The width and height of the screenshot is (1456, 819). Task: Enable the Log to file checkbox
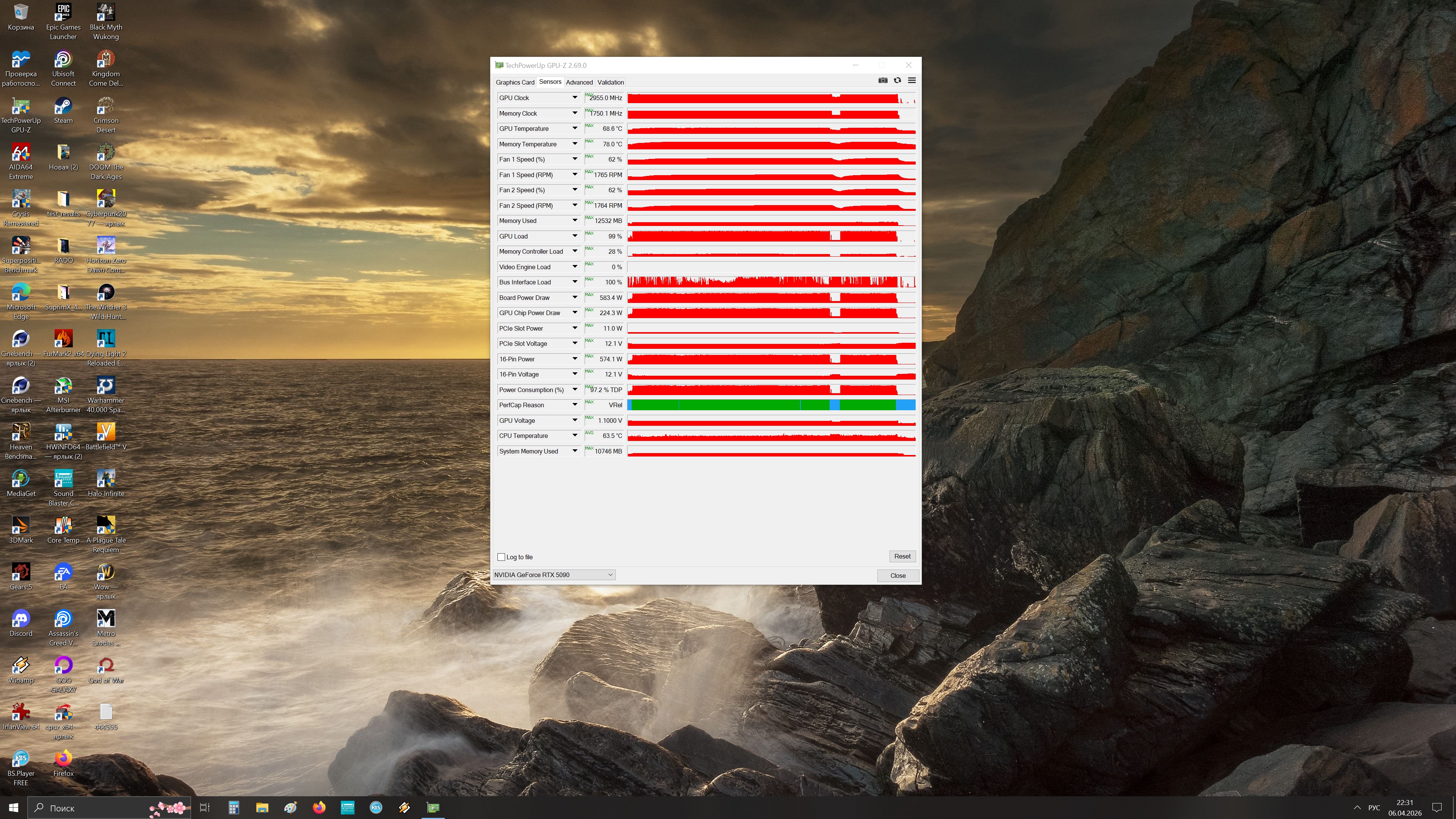click(x=501, y=557)
